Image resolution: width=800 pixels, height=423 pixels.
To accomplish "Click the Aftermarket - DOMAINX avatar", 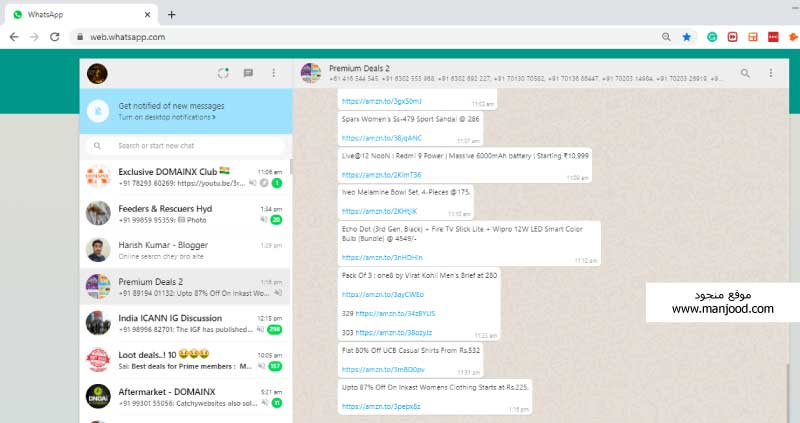I will coord(98,396).
